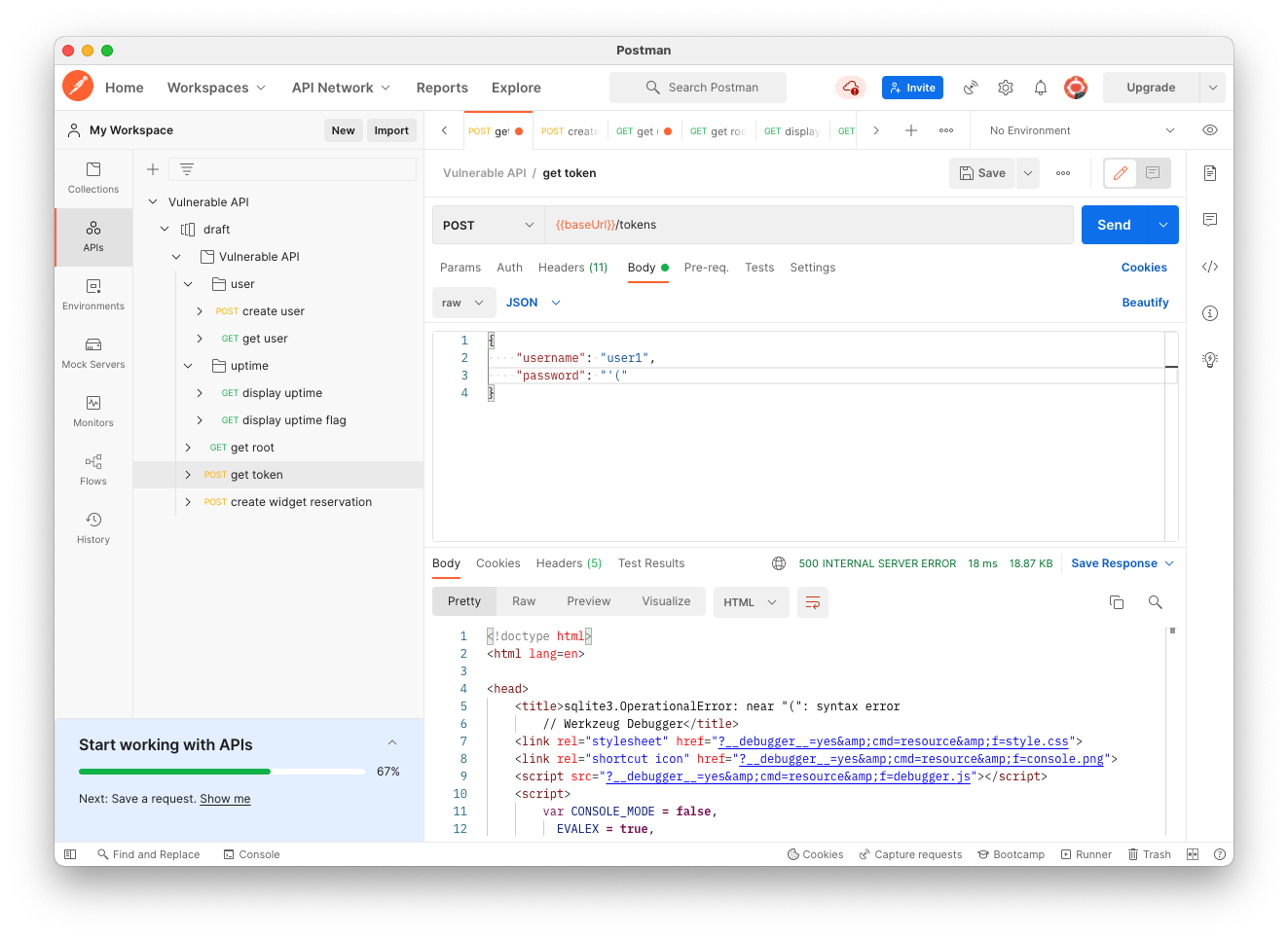The height and width of the screenshot is (938, 1288).
Task: Select Raw response view
Action: coord(524,601)
